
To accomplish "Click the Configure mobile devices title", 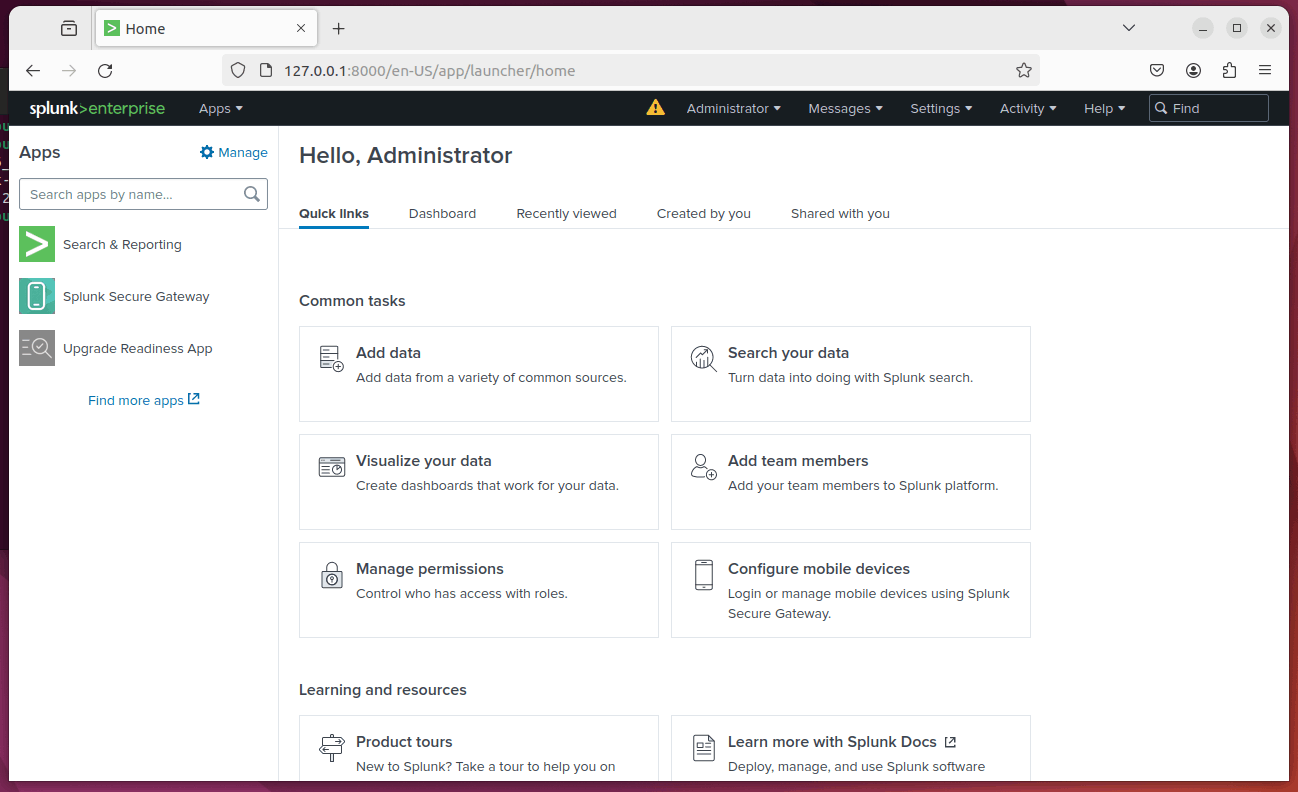I will [x=819, y=569].
